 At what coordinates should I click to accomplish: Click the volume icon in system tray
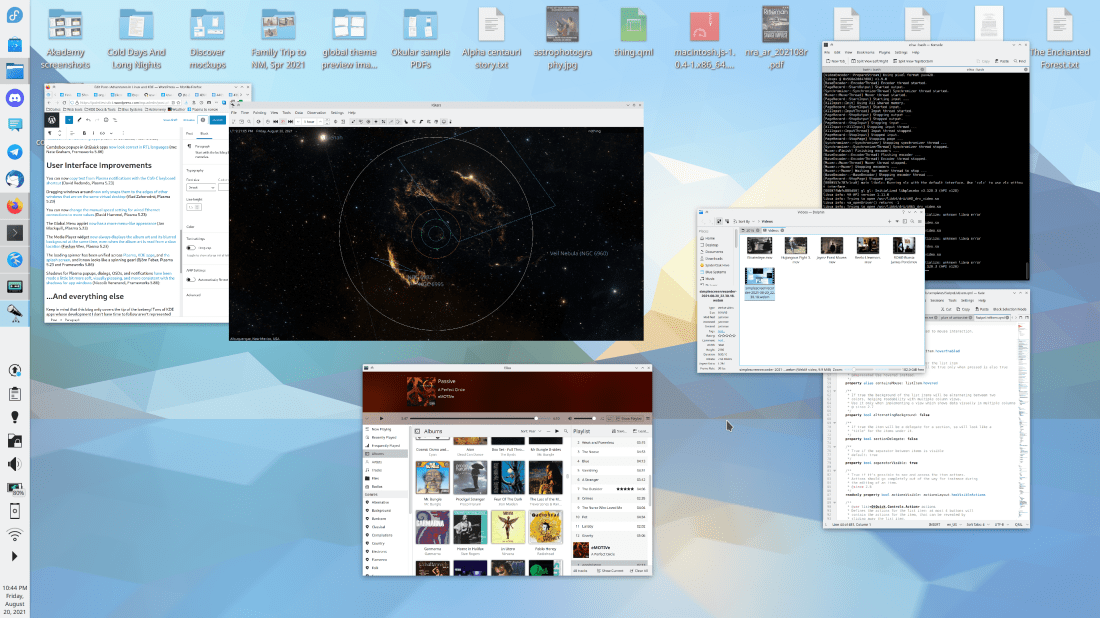point(15,464)
